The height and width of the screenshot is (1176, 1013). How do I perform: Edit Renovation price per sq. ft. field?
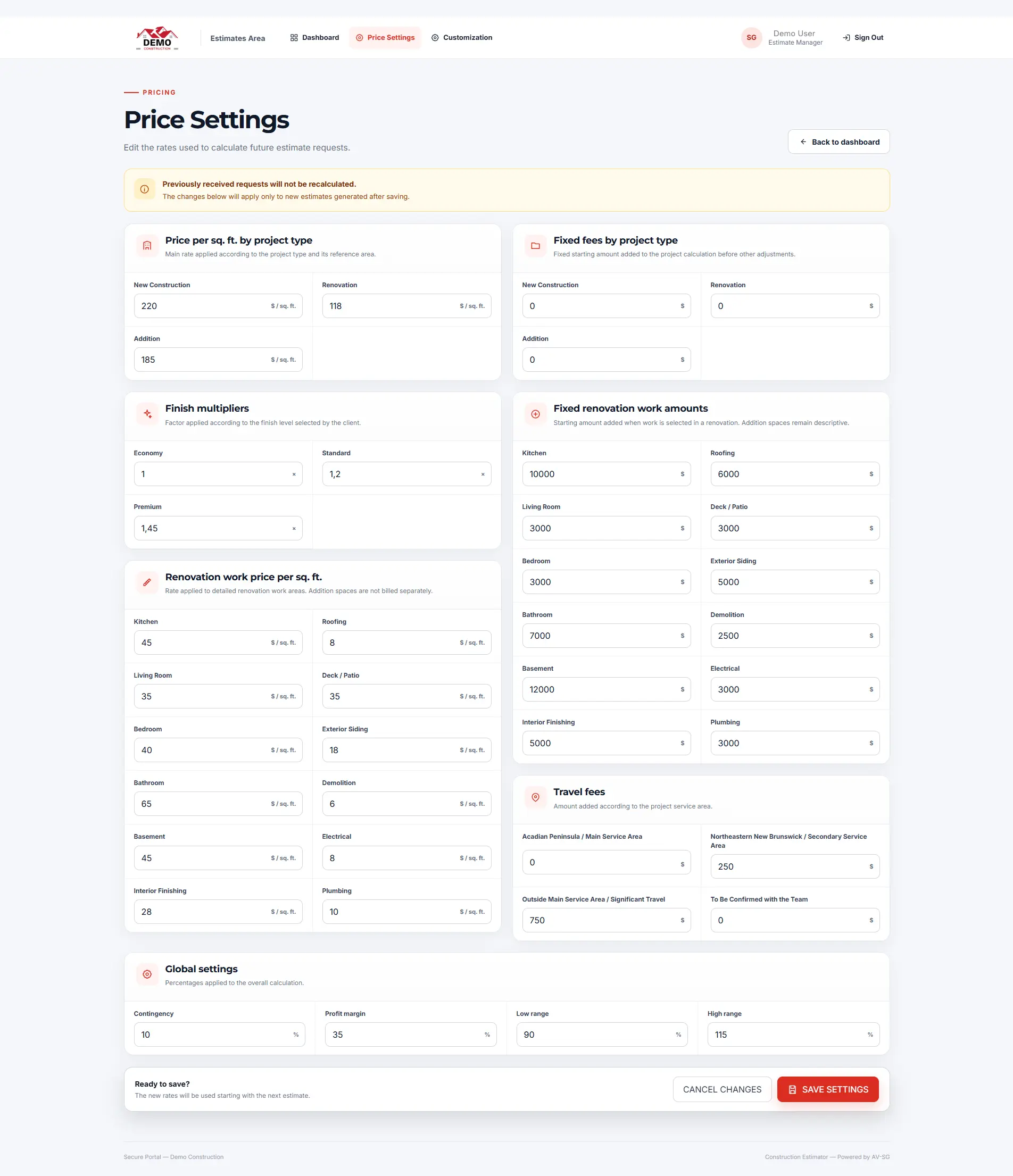(x=406, y=306)
